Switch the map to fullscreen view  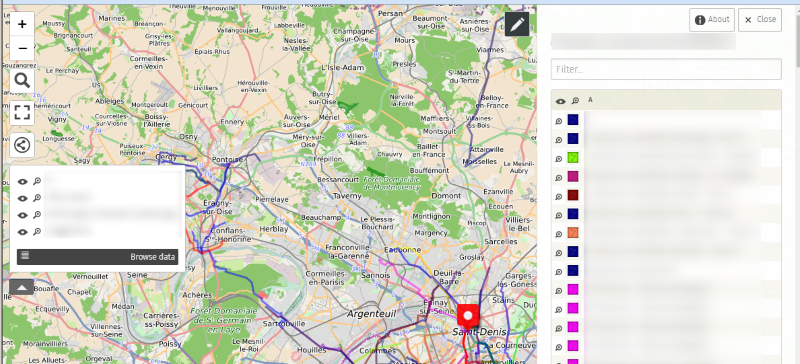pos(22,113)
